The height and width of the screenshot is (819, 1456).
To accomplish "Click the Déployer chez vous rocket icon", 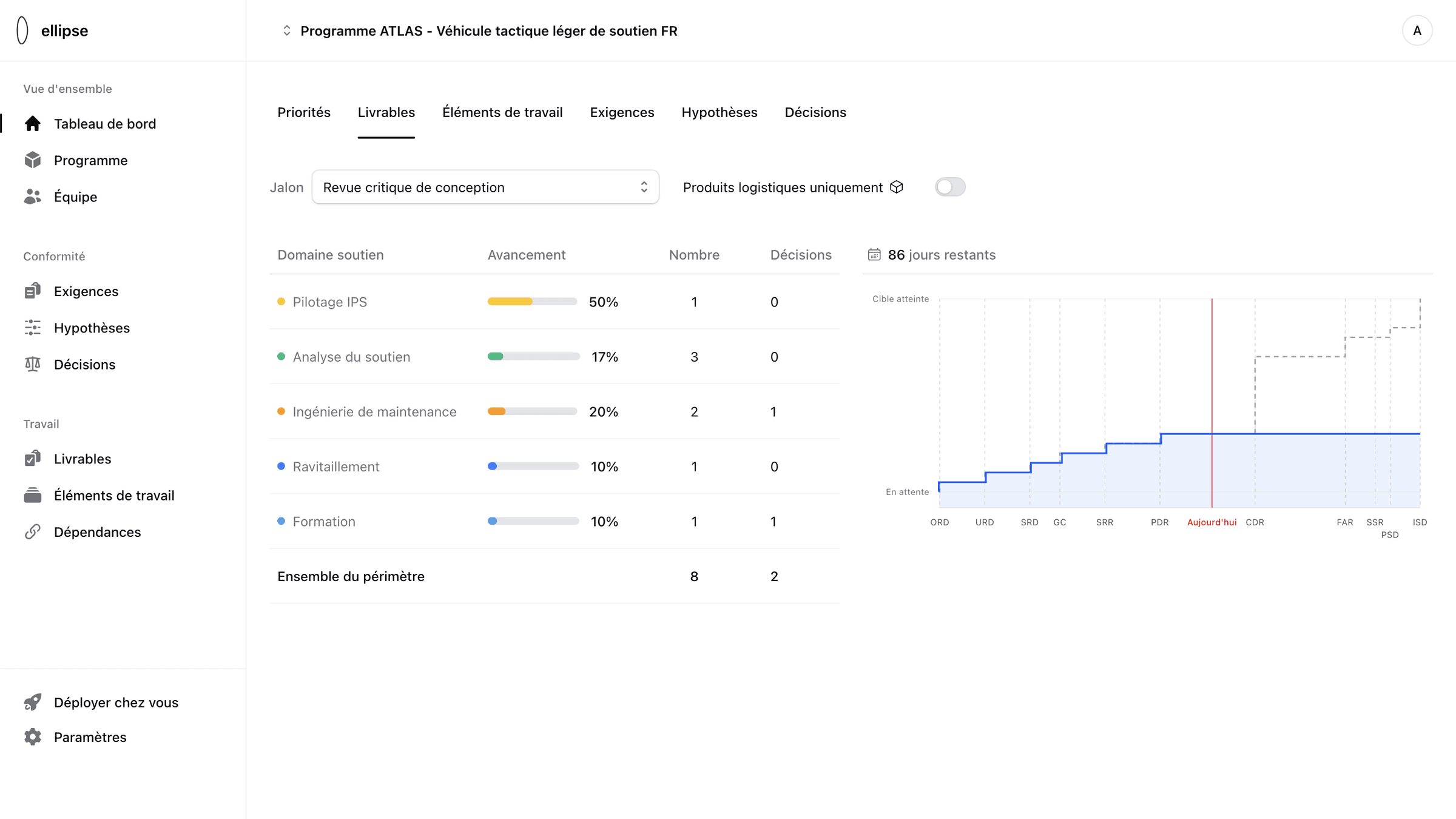I will pos(33,702).
